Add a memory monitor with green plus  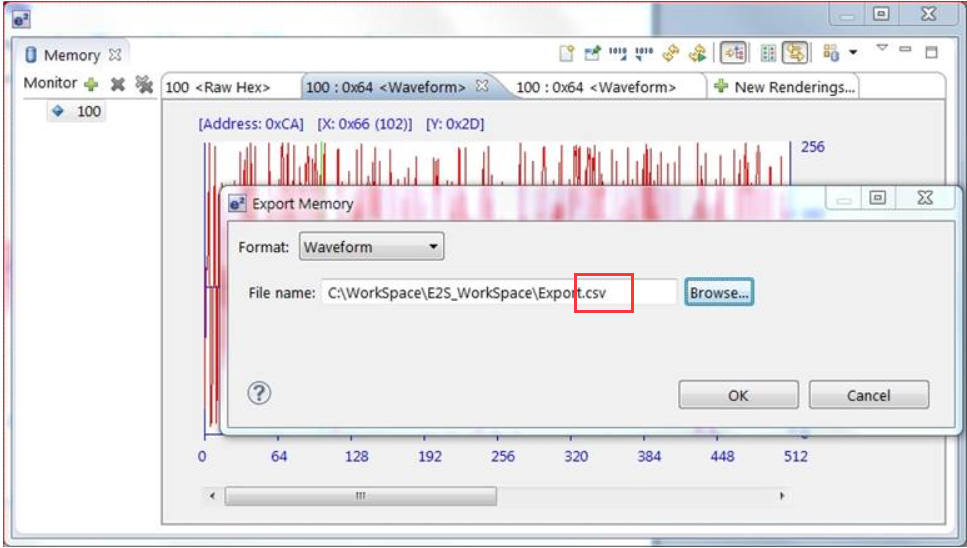point(91,84)
